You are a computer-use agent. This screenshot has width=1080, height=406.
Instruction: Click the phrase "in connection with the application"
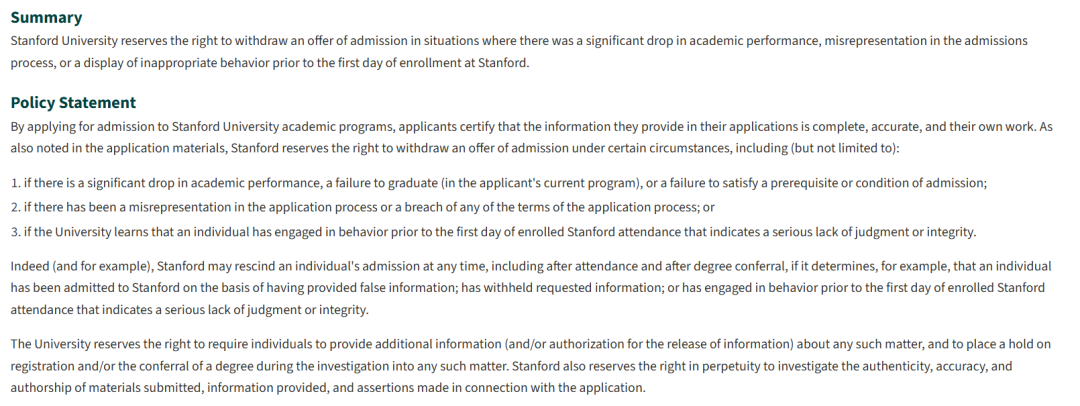click(549, 387)
